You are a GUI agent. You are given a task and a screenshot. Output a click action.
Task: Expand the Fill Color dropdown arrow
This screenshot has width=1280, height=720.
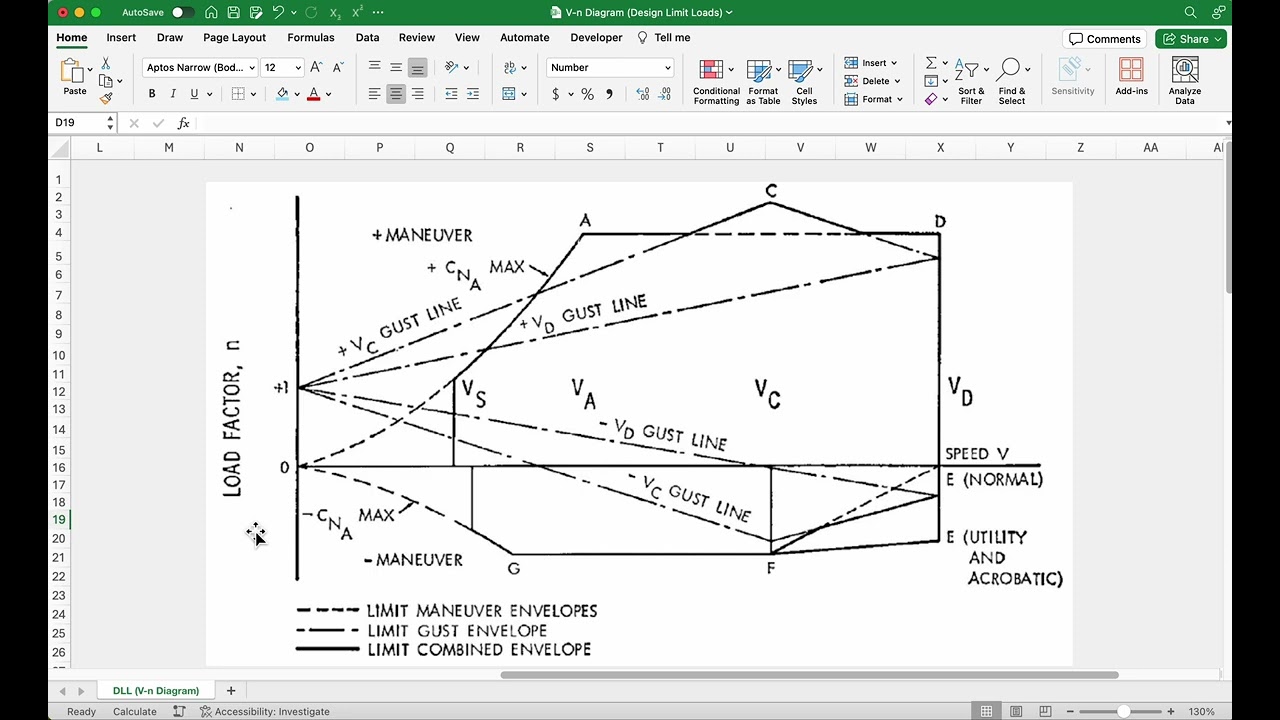pos(297,94)
